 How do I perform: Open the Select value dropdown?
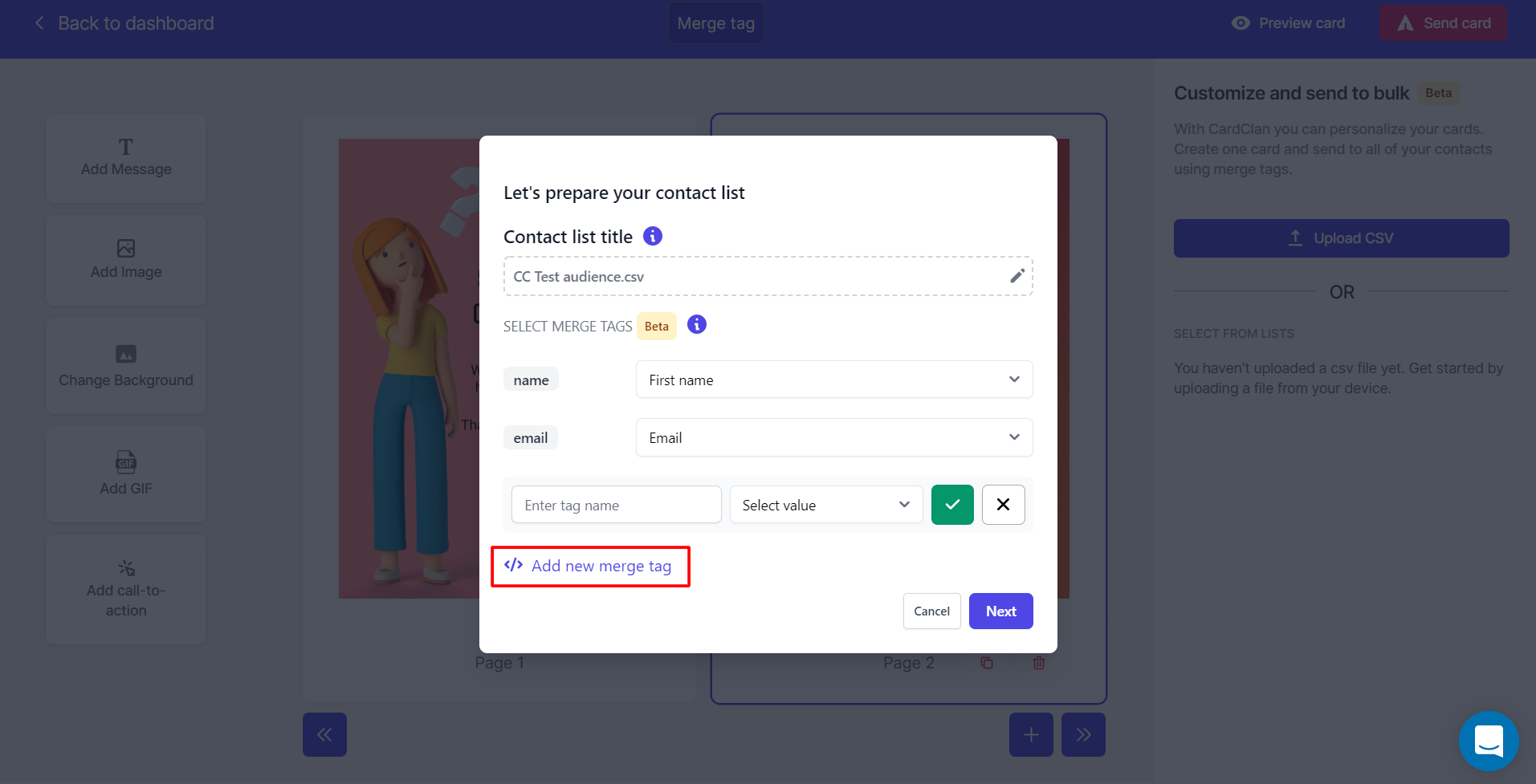pyautogui.click(x=825, y=504)
